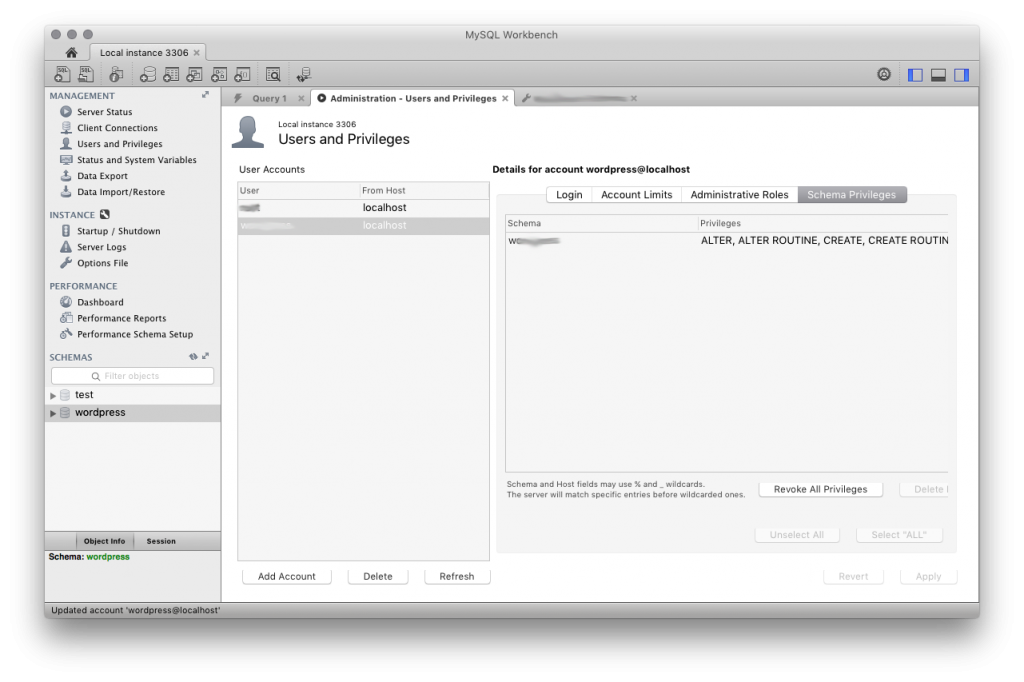Create a new SQL tab icon
1024x682 pixels.
click(x=62, y=74)
